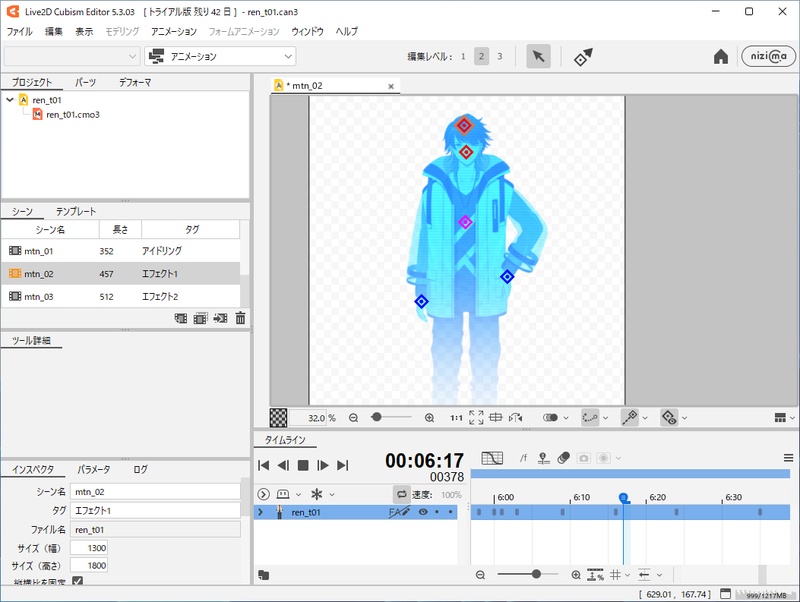Open the timeline snap align dropdown

(x=659, y=575)
